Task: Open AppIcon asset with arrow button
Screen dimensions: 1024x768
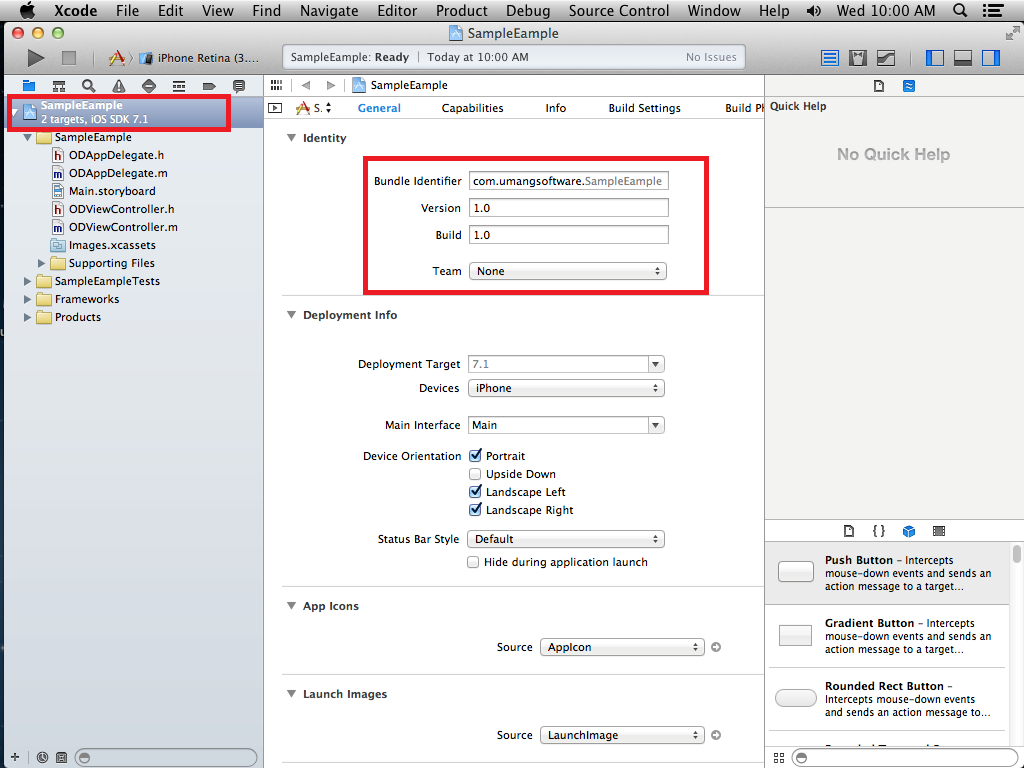Action: [x=716, y=647]
